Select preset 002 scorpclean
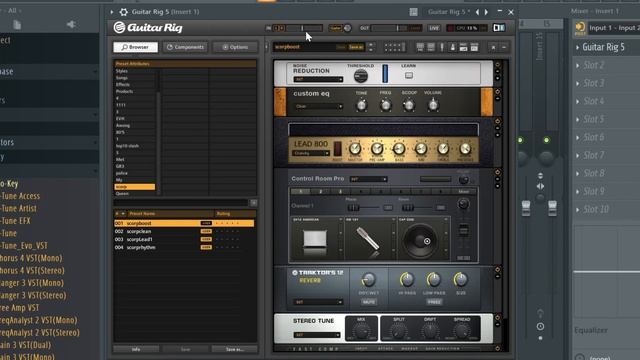 point(184,231)
